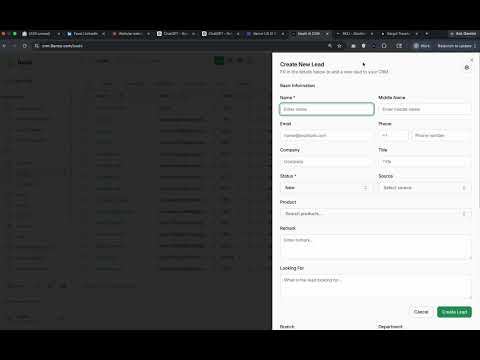The width and height of the screenshot is (480, 360).
Task: Click the Phone number input field
Action: click(441, 135)
